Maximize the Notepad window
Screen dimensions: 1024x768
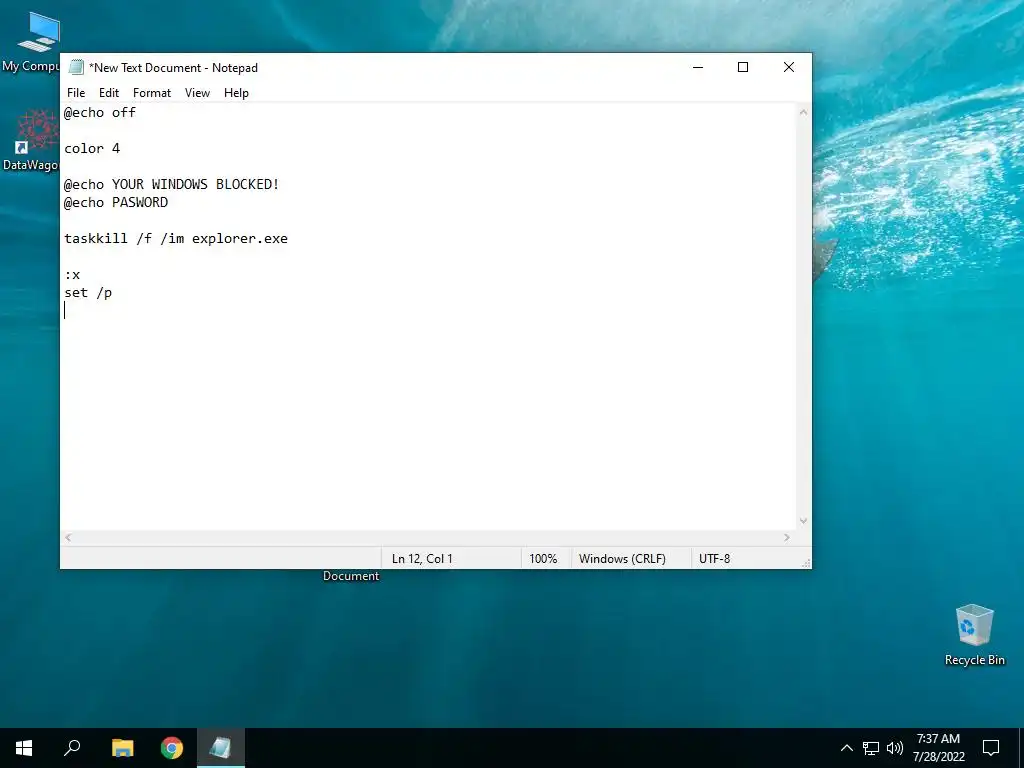coord(743,67)
